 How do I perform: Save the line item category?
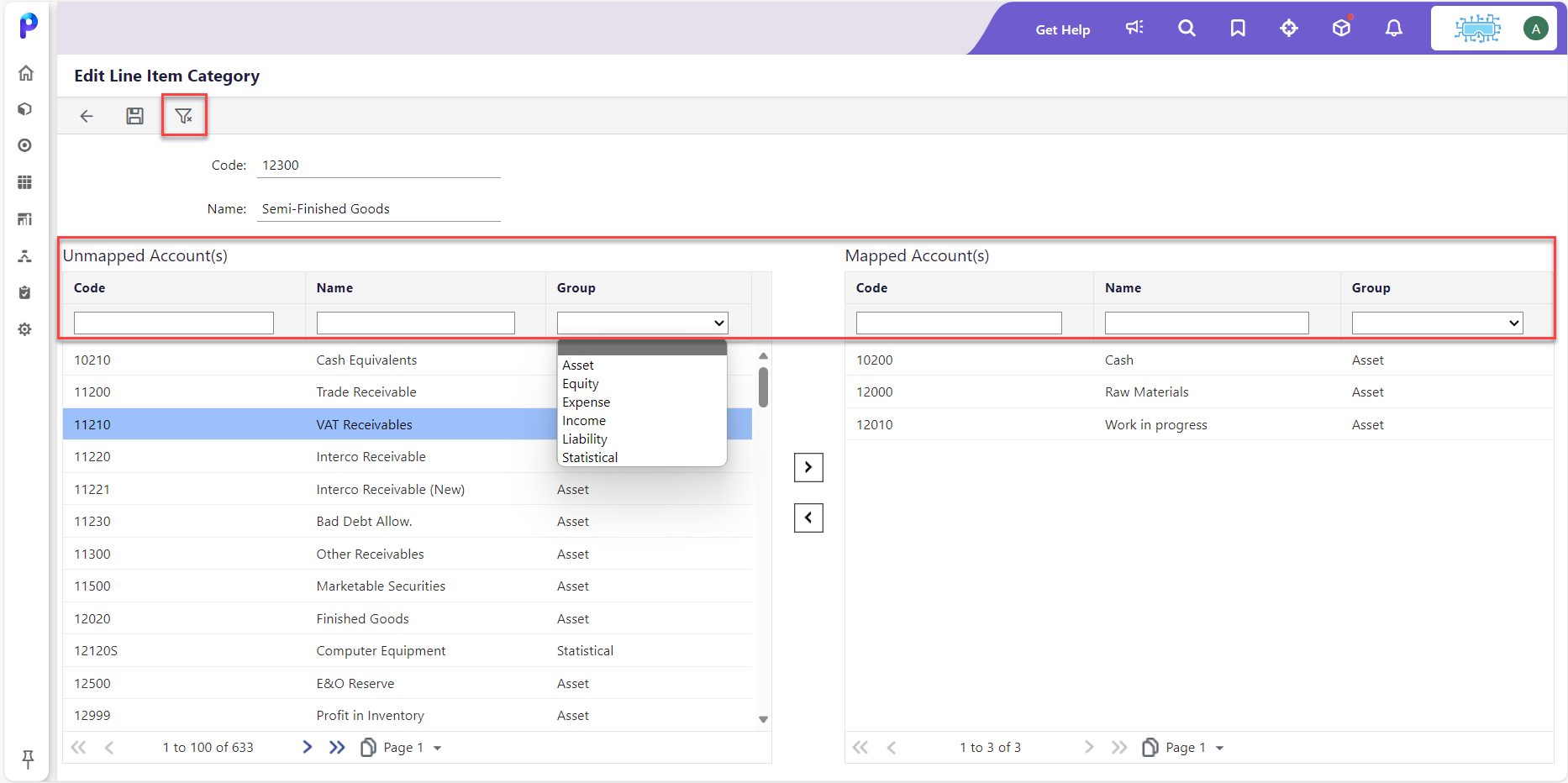click(134, 116)
